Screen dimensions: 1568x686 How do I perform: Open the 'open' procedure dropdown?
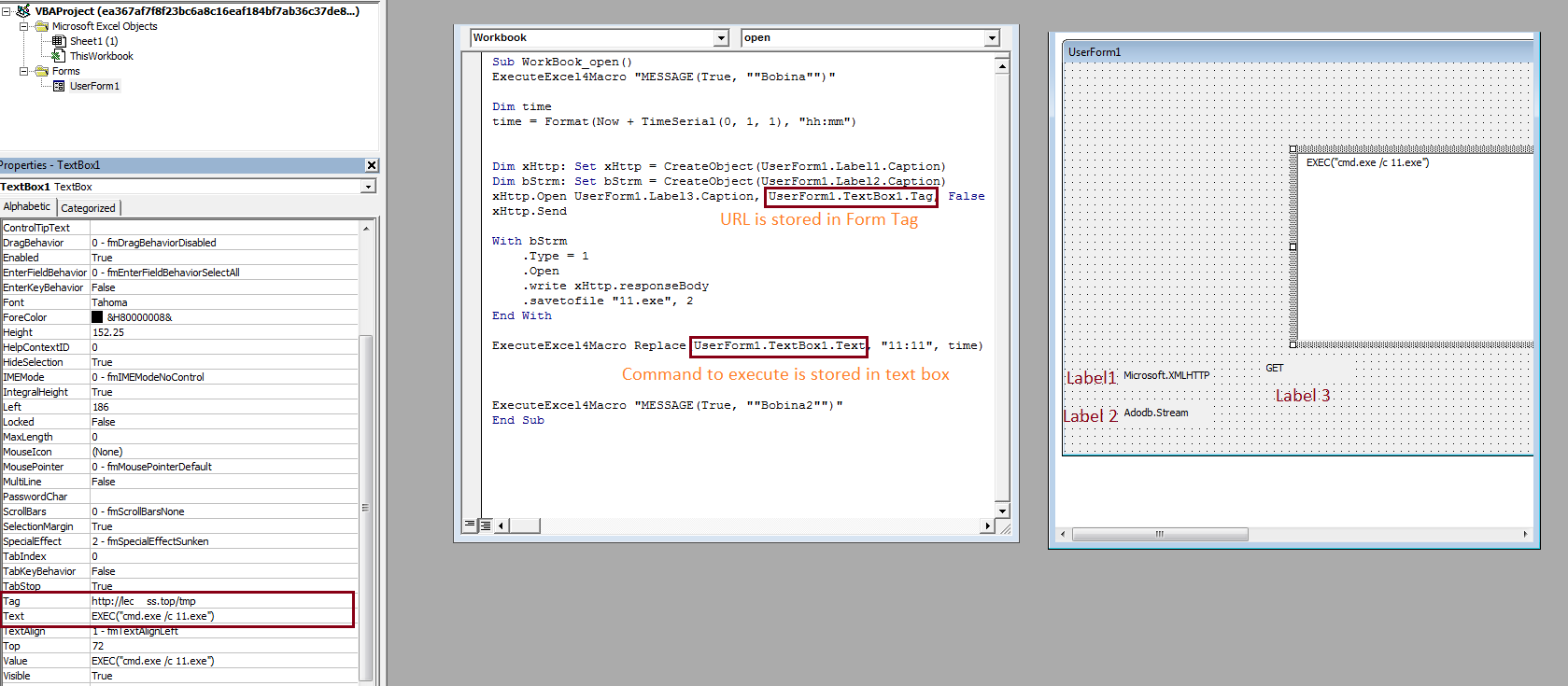[992, 38]
